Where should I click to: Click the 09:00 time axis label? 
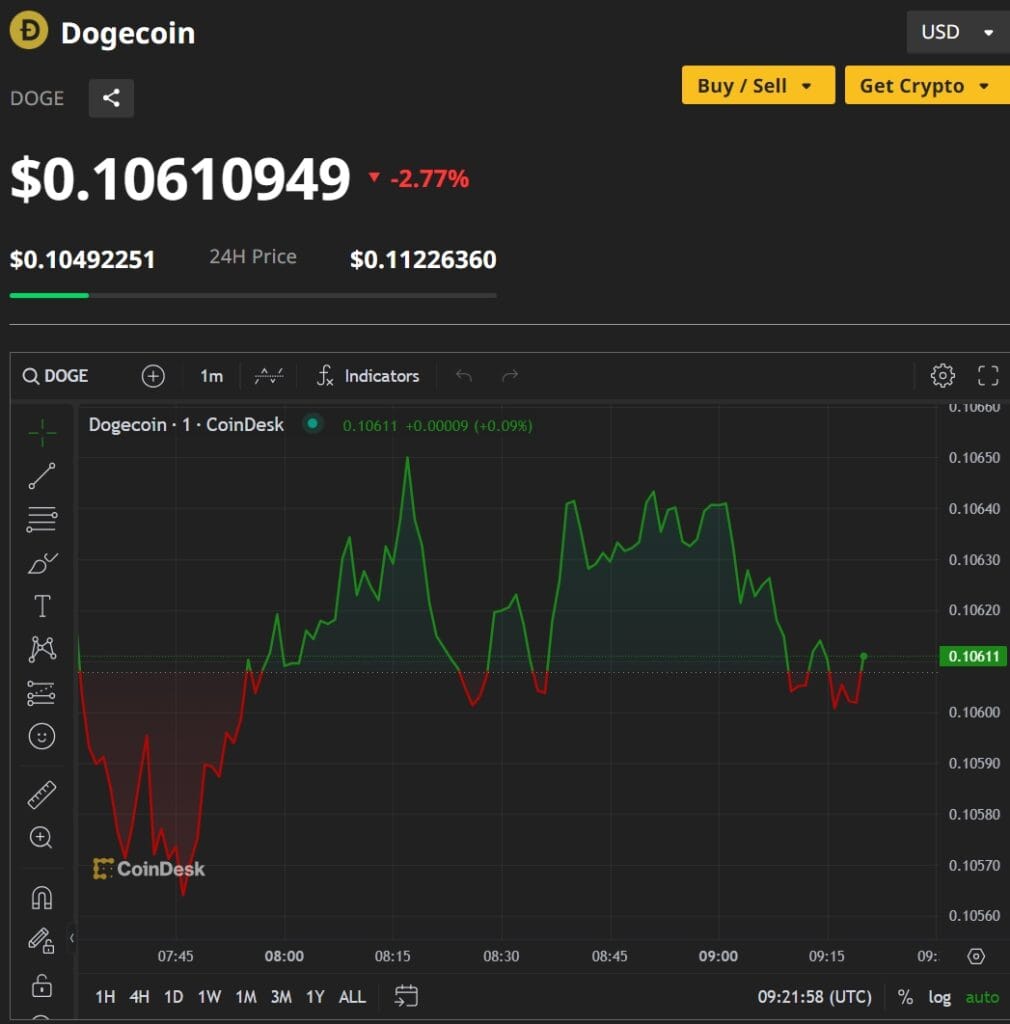point(718,956)
